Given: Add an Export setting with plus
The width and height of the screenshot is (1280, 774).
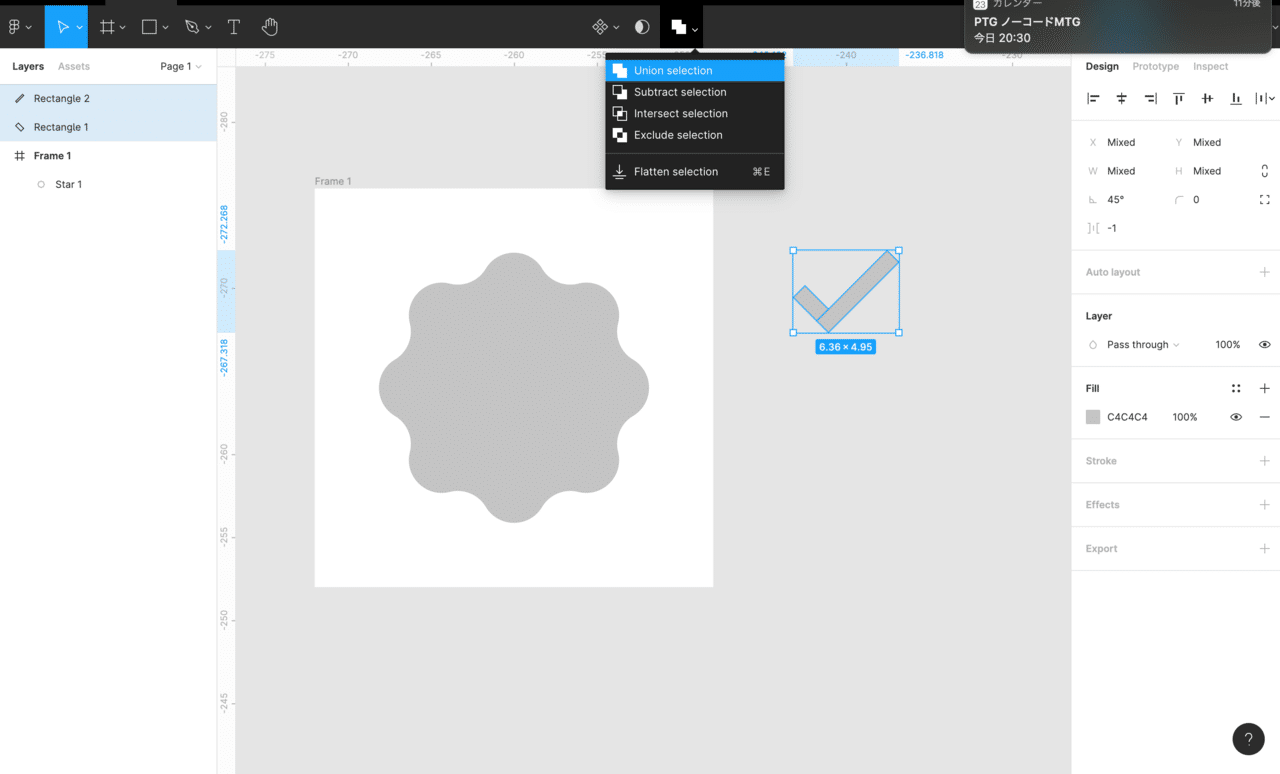Looking at the screenshot, I should click(x=1264, y=549).
